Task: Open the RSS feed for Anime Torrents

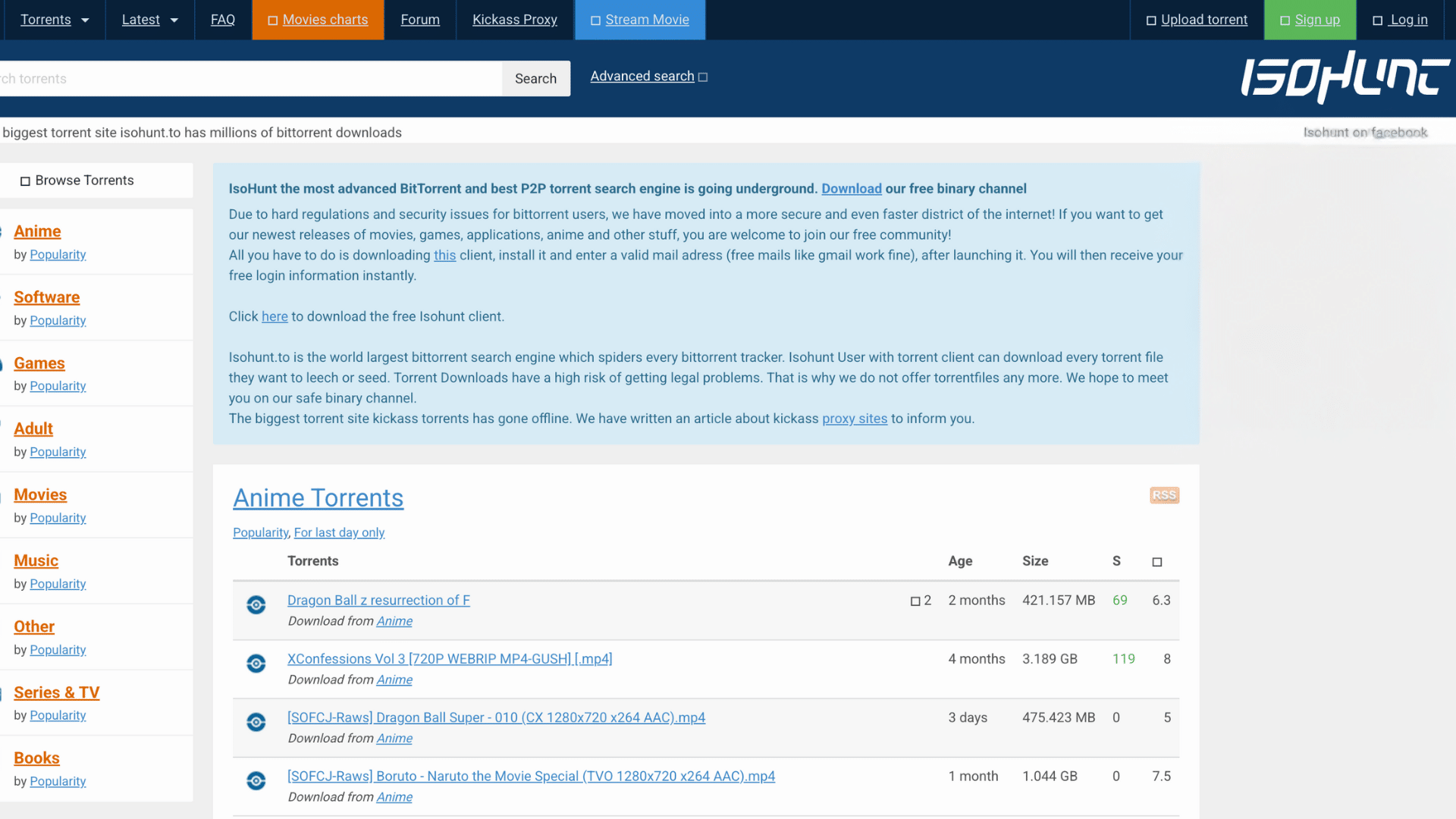Action: (1164, 495)
